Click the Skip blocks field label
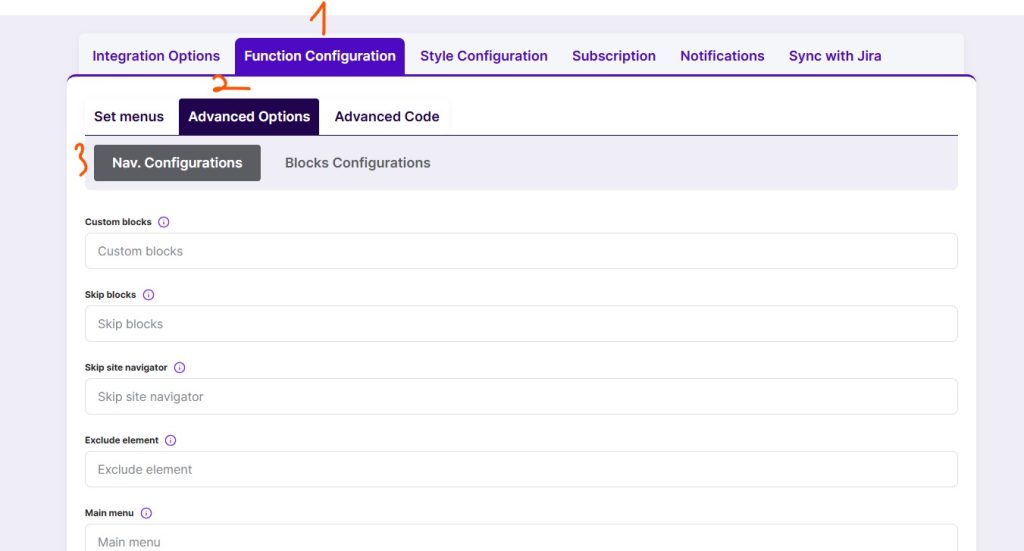1024x551 pixels. point(110,295)
